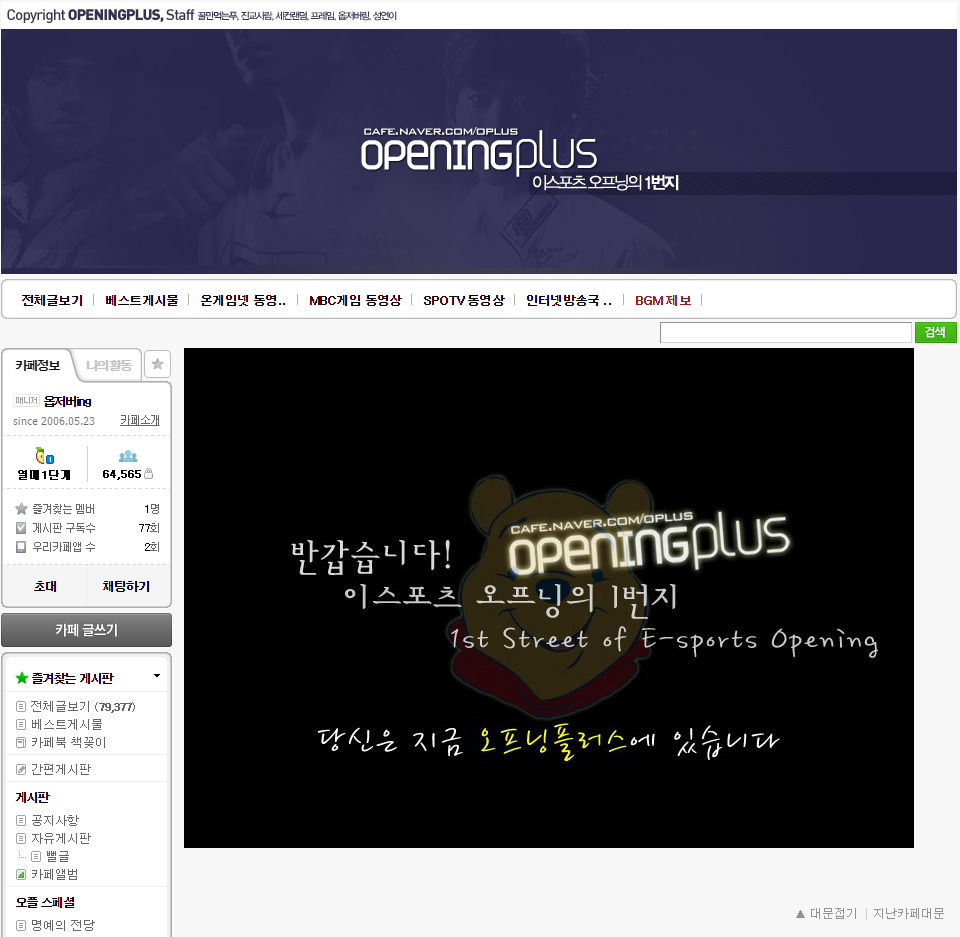Click the 카페 글쓰기 button
The width and height of the screenshot is (960, 937).
(x=86, y=630)
